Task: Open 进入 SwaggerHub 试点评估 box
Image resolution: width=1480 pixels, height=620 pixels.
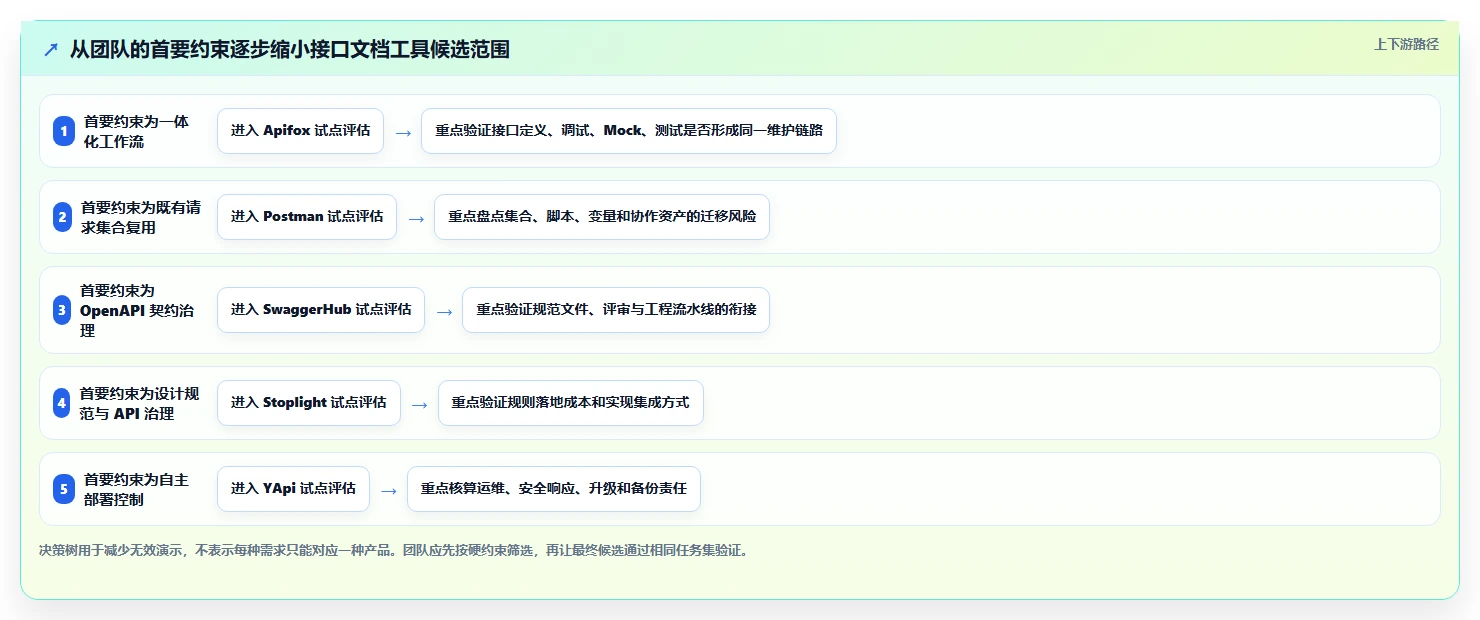Action: [321, 310]
